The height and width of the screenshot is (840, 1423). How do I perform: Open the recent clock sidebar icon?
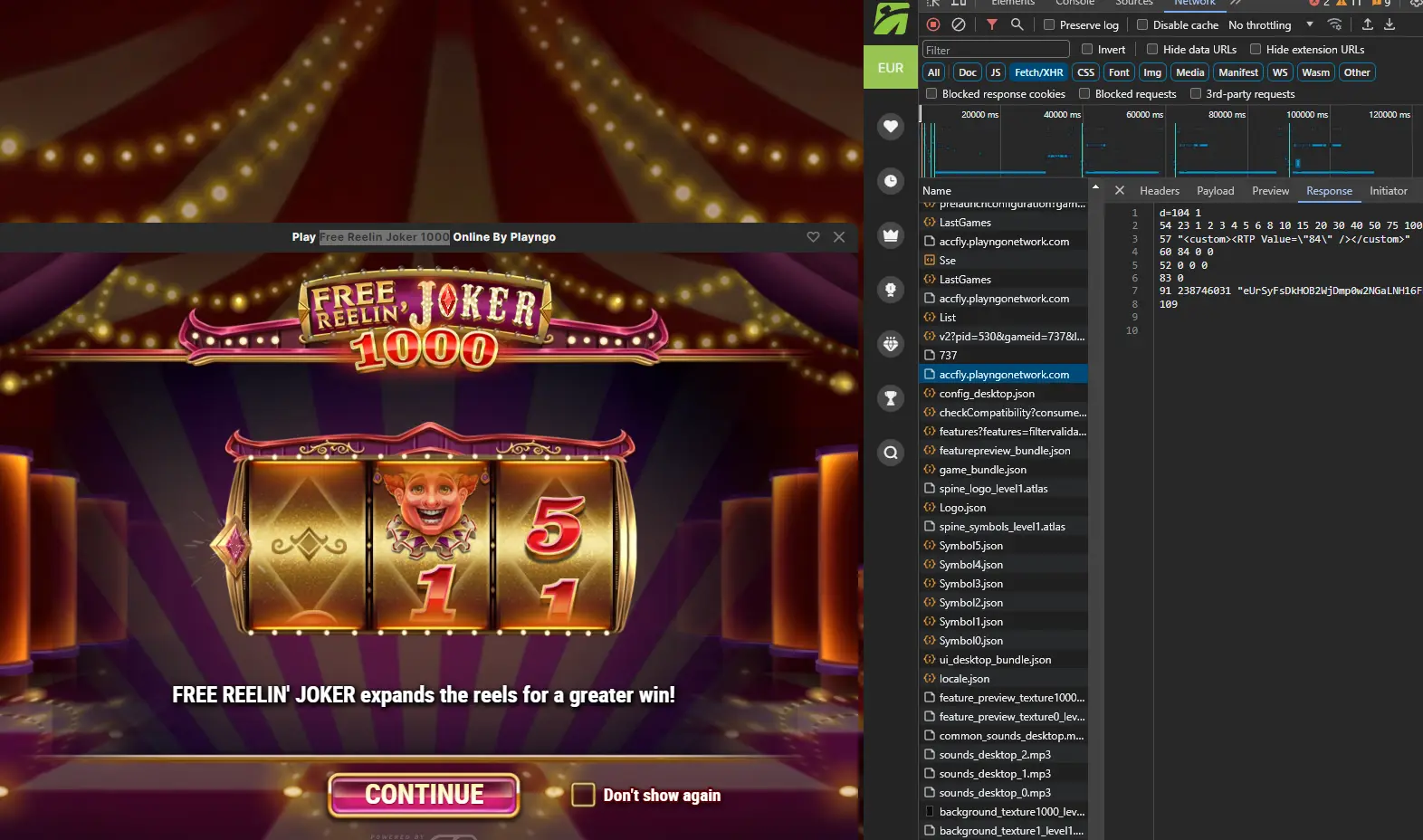point(891,181)
